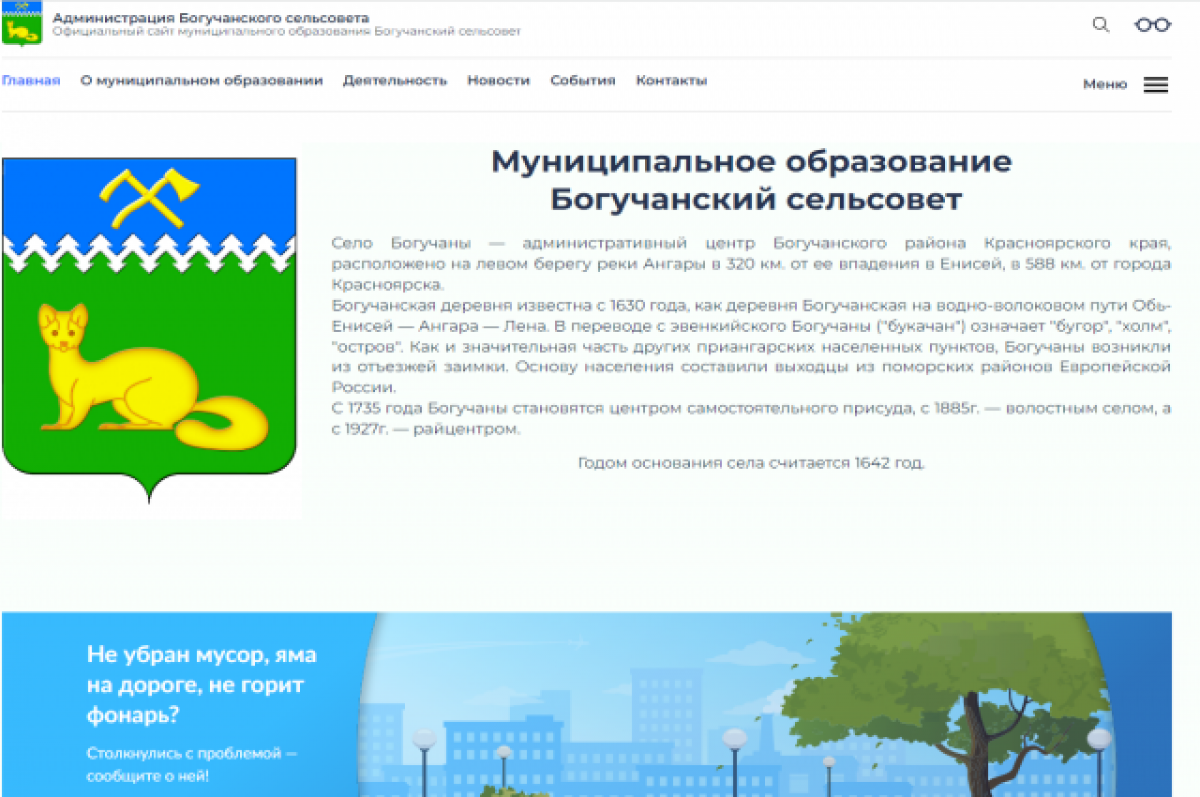Click the green Bogutchansky selsovet logo icon
Image resolution: width=1200 pixels, height=797 pixels.
pos(22,24)
